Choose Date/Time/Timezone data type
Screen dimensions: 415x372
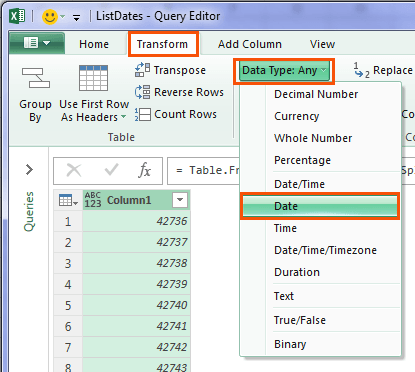coord(325,250)
